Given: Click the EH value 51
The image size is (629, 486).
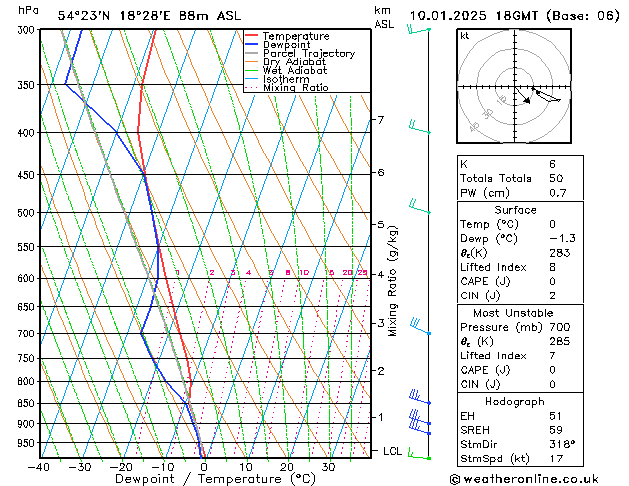Looking at the screenshot, I should (x=556, y=416).
